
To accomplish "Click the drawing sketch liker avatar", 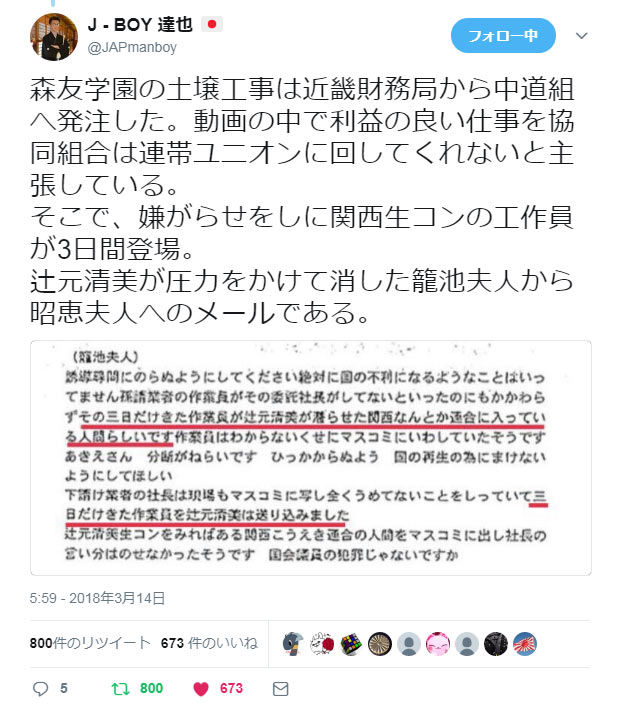I will [322, 644].
